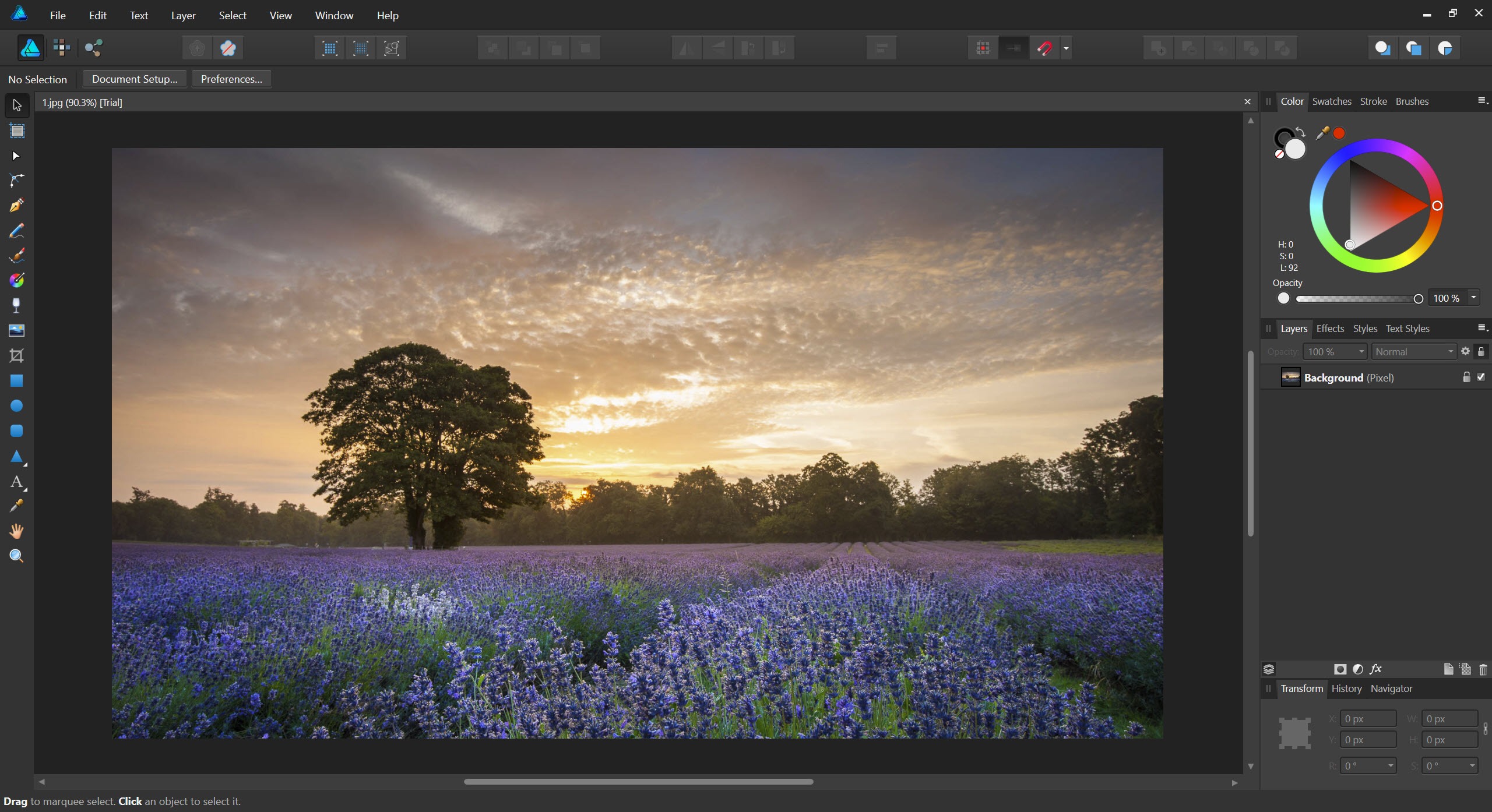The image size is (1492, 812).
Task: Choose the Artistic Text tool
Action: point(16,482)
